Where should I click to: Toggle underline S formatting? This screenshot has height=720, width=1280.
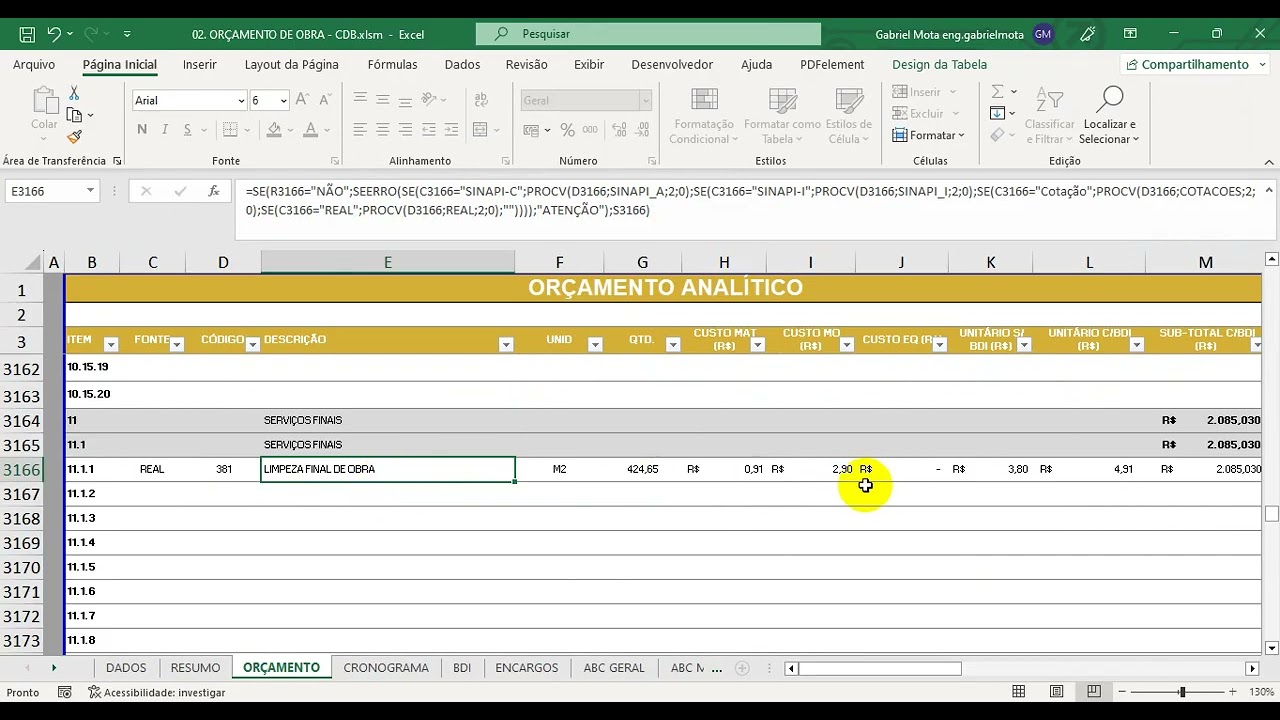coord(186,130)
